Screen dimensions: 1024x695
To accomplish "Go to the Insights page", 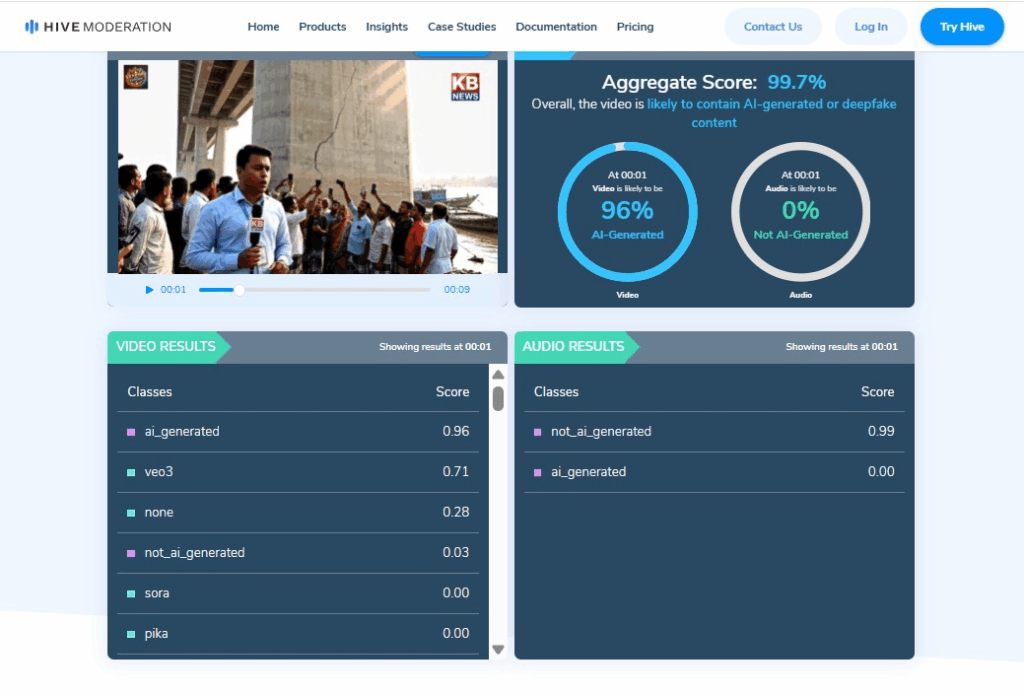I will (386, 27).
